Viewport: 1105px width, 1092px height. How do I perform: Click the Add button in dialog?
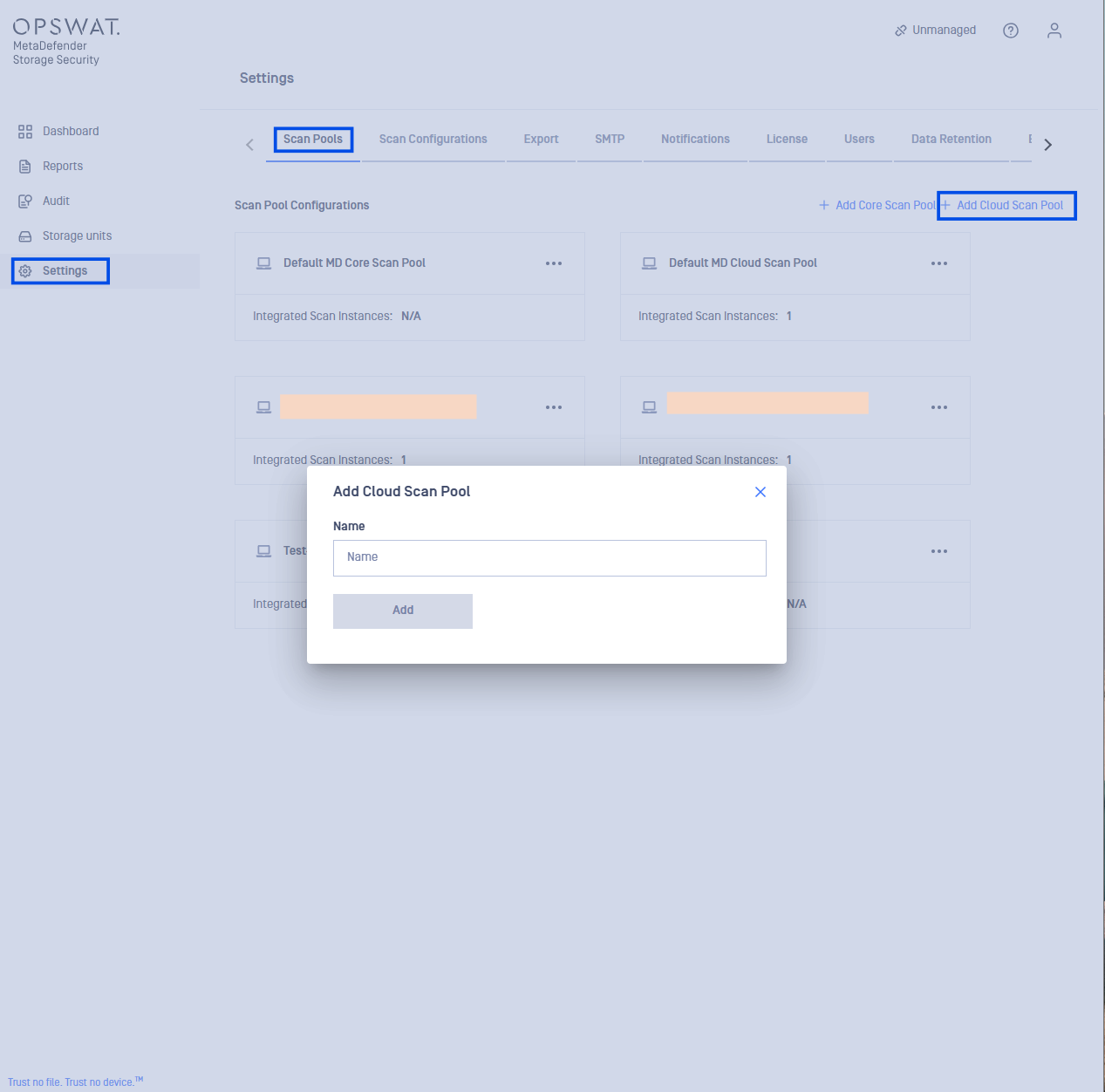click(403, 611)
